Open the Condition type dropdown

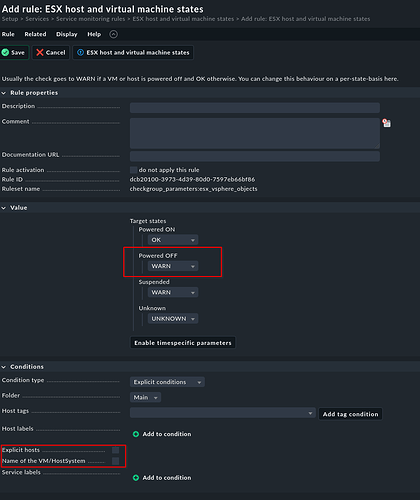tap(167, 382)
